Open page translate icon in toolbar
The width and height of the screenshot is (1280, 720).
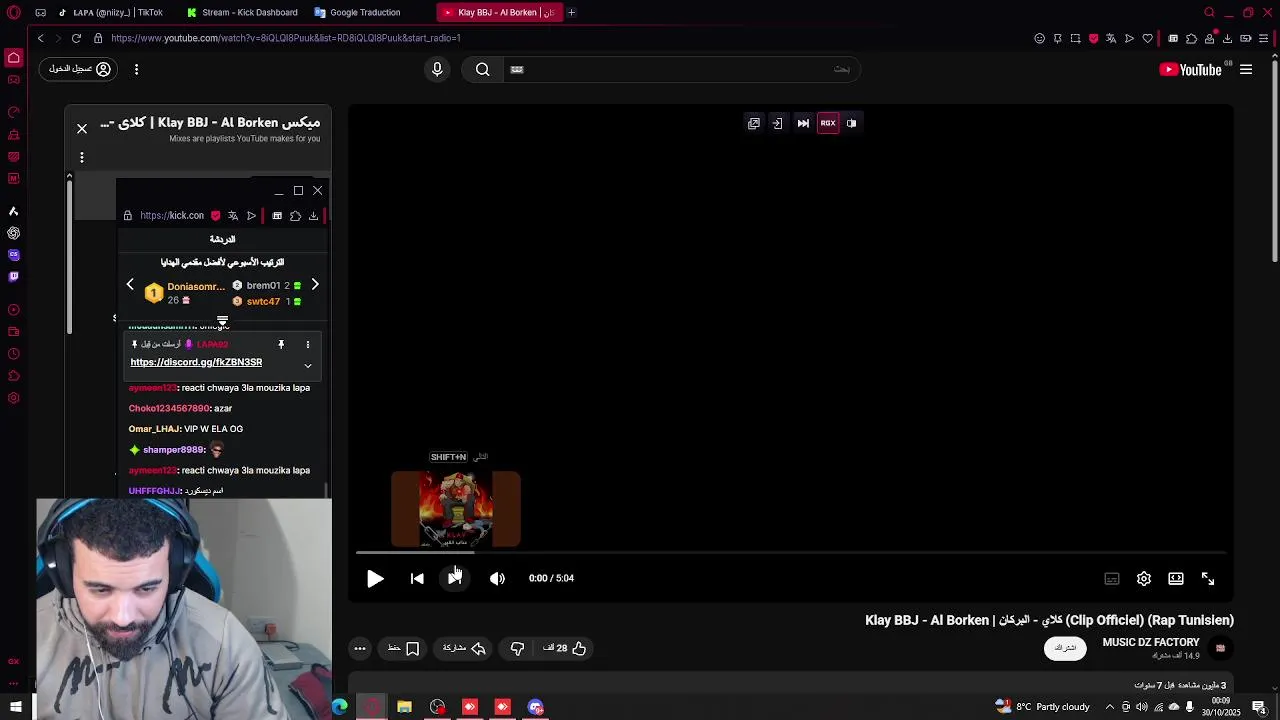pos(1111,38)
